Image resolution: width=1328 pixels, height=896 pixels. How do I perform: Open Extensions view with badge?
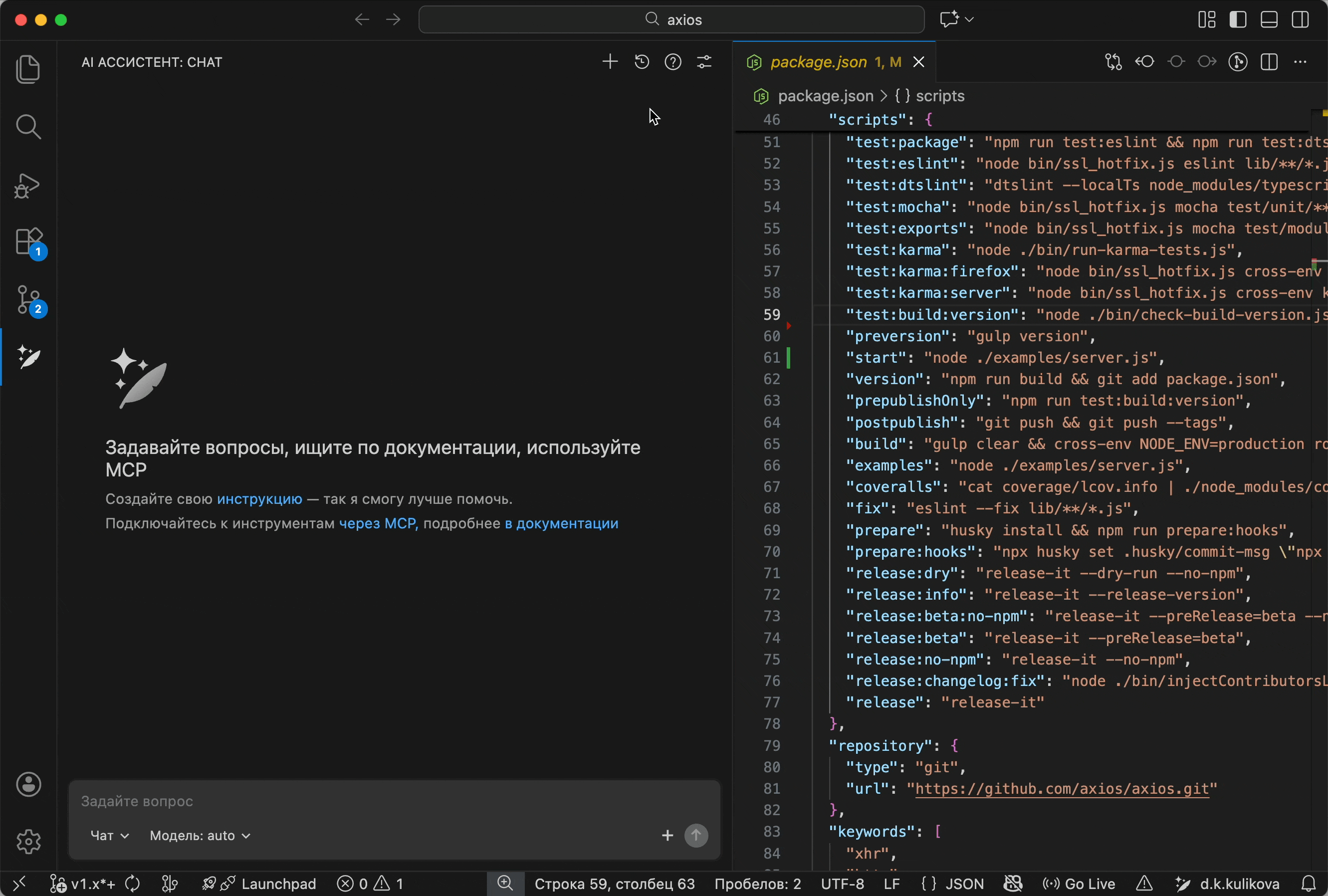29,243
